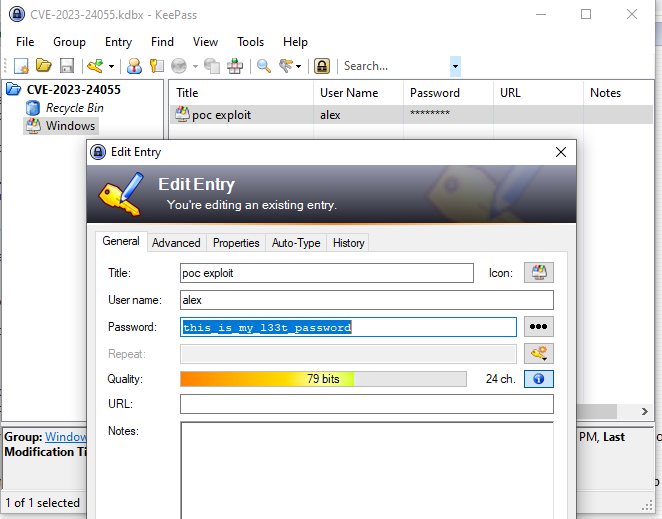
Task: Open the Tools menu
Action: click(250, 42)
